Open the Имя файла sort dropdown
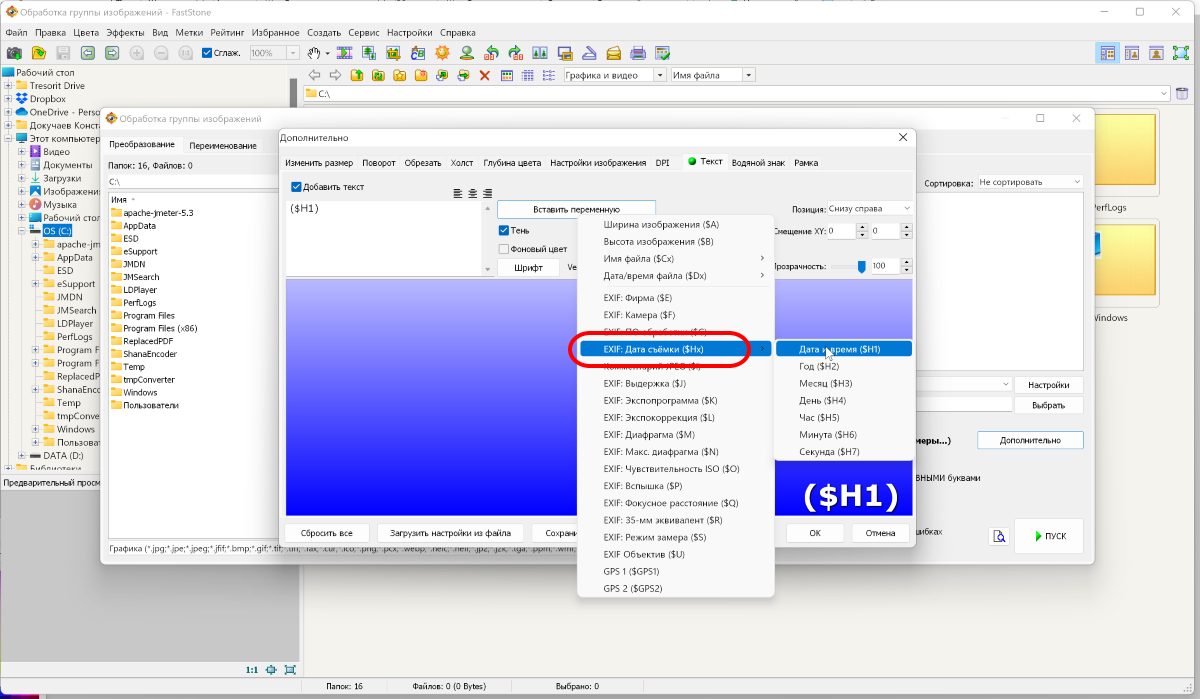 (x=748, y=75)
